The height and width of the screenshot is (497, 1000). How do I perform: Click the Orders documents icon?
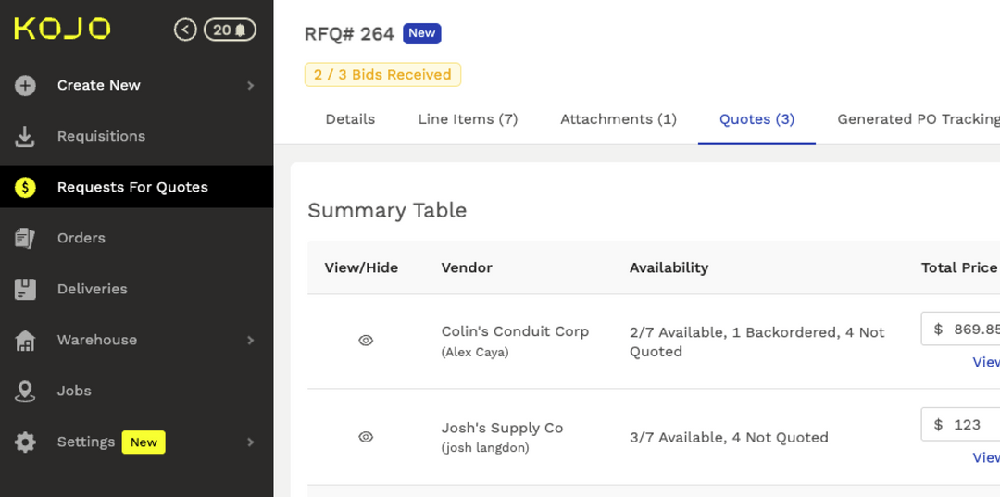click(x=25, y=238)
